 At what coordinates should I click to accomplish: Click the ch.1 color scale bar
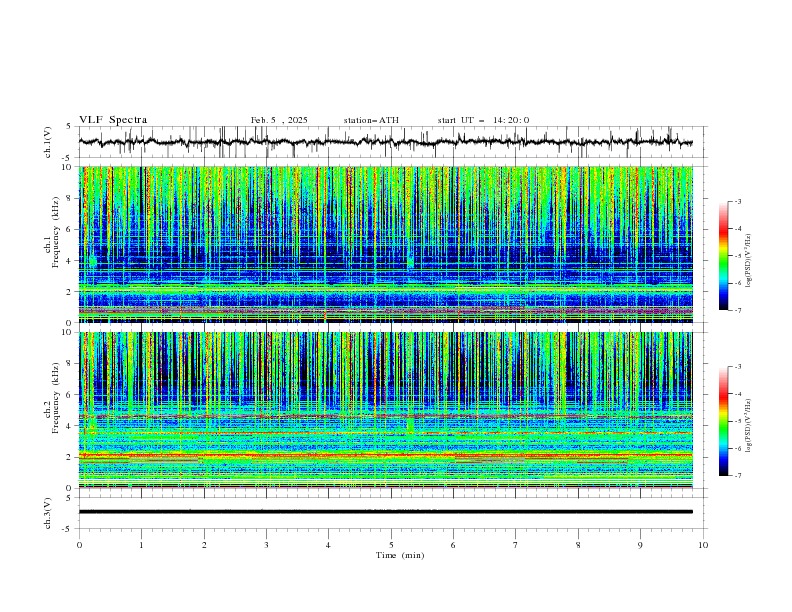coord(723,256)
